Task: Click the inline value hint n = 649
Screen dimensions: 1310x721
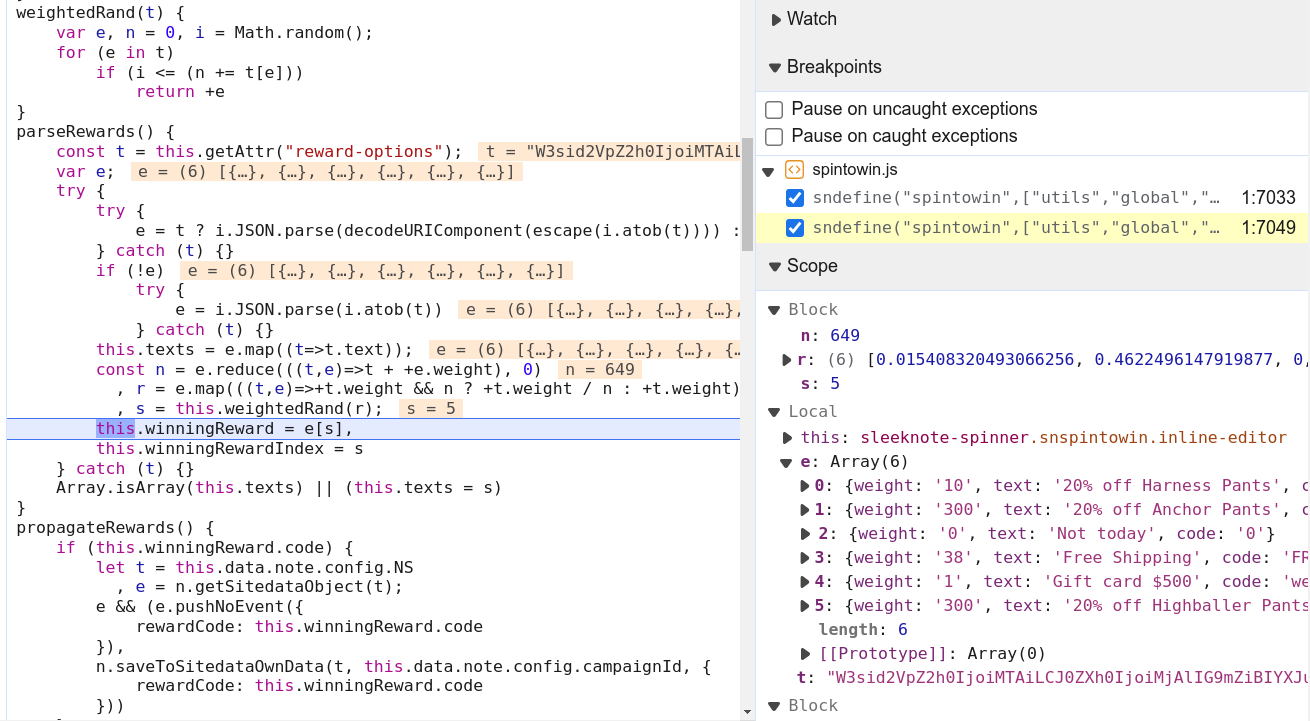Action: click(601, 369)
